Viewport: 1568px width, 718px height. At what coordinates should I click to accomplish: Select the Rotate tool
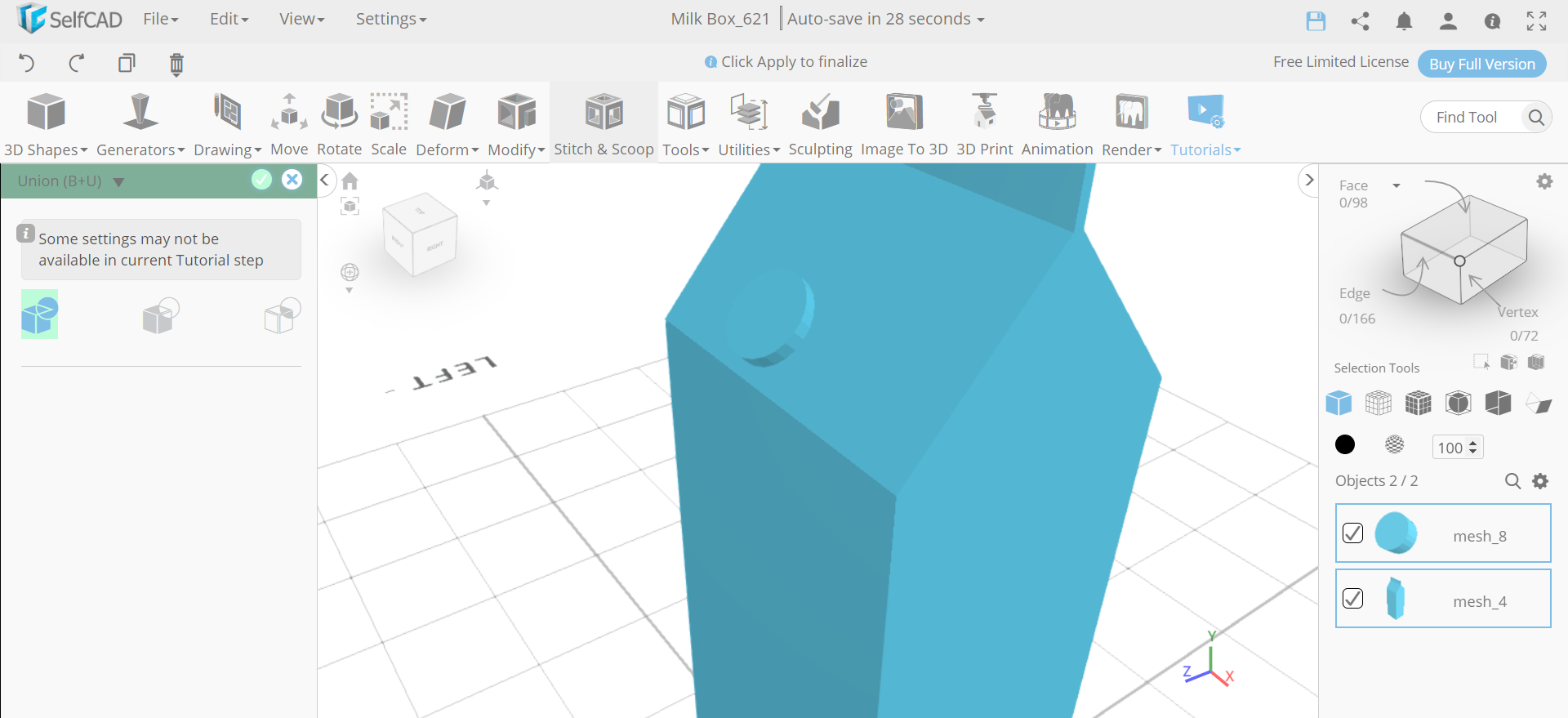click(339, 124)
